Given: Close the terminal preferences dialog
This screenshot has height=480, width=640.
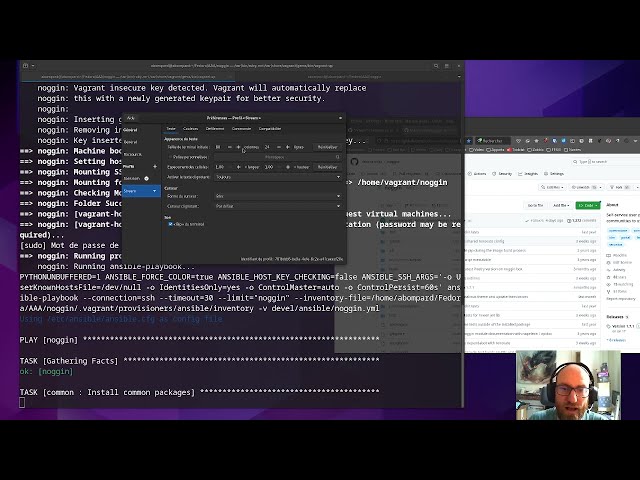Looking at the screenshot, I should point(340,118).
